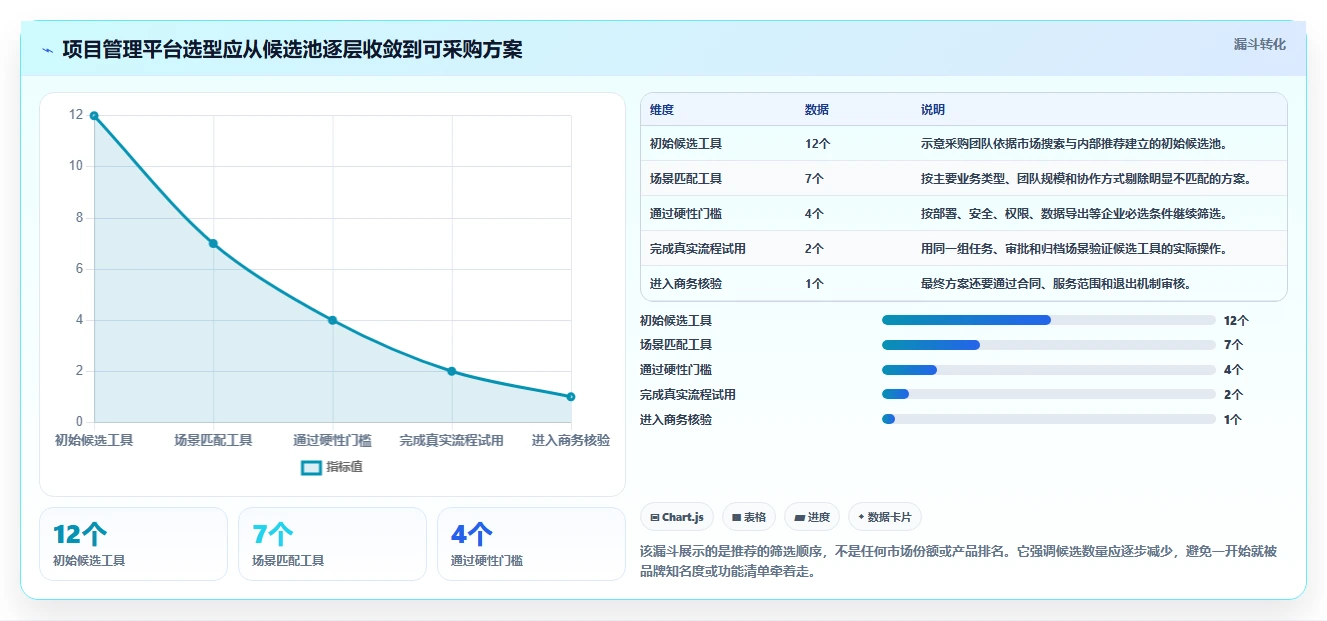Click the 进入商务核验 progress row label

click(676, 420)
